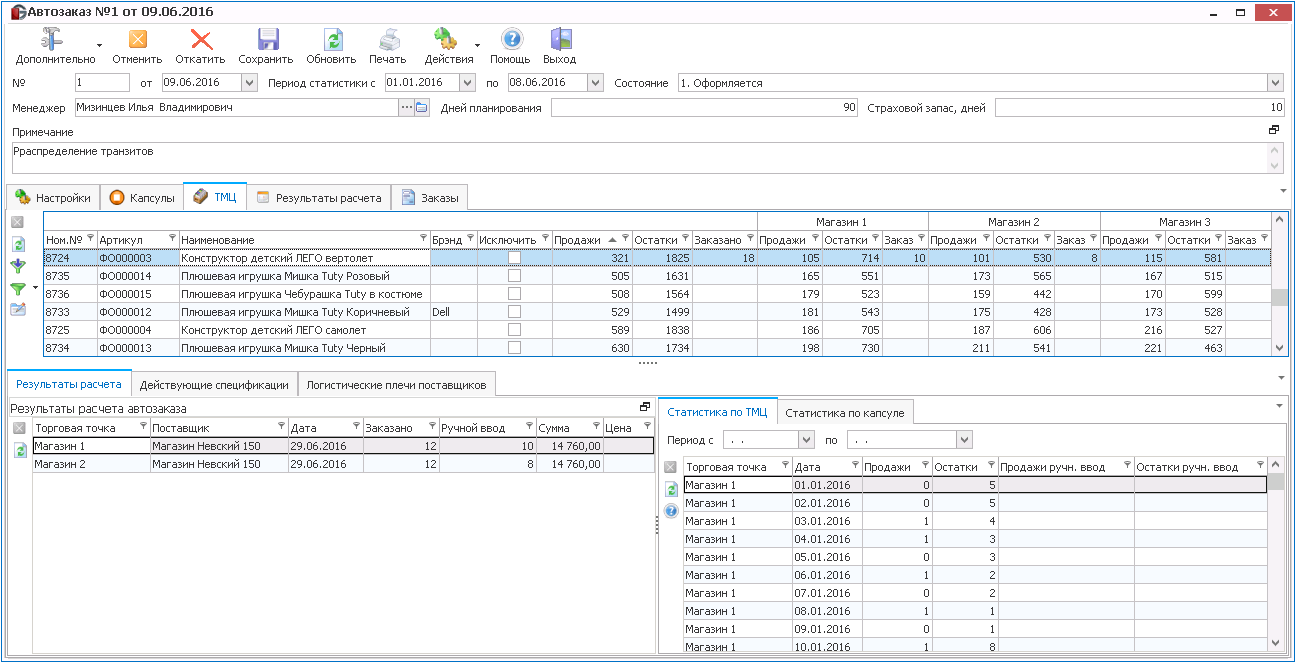Image resolution: width=1296 pixels, height=664 pixels.
Task: Print using the Печать icon
Action: click(390, 39)
